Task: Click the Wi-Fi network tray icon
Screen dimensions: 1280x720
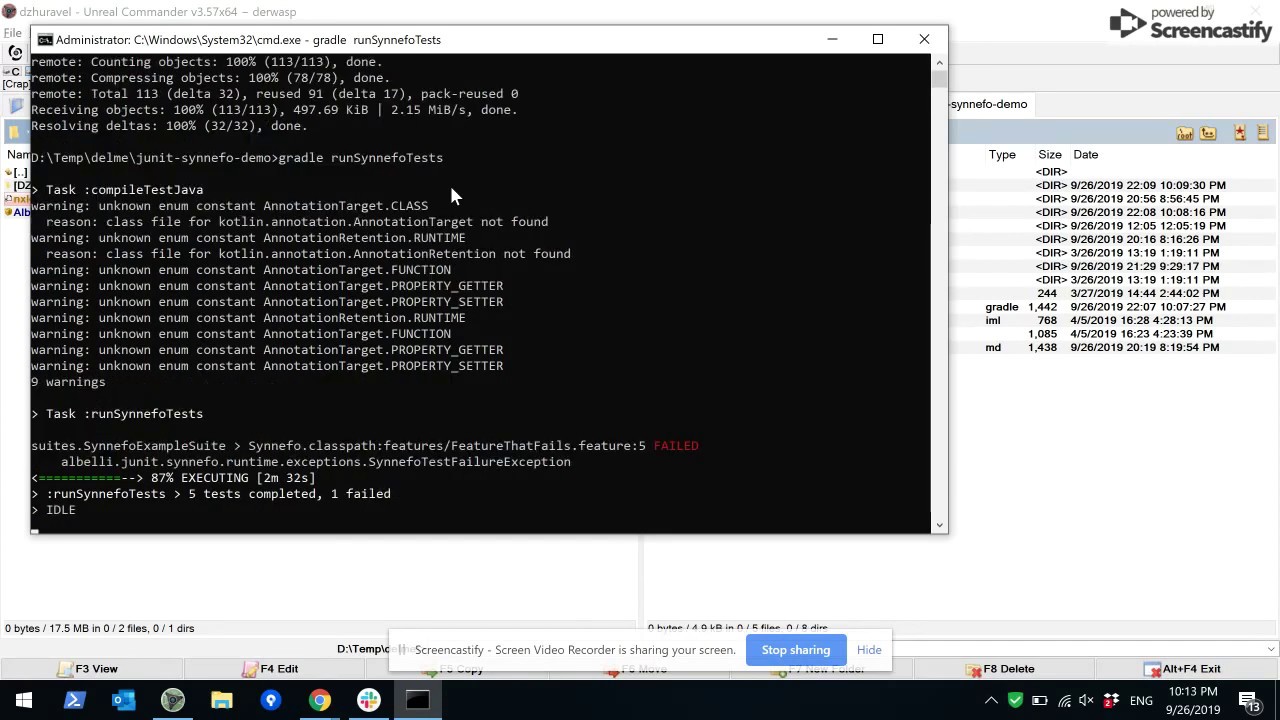Action: [x=1064, y=700]
